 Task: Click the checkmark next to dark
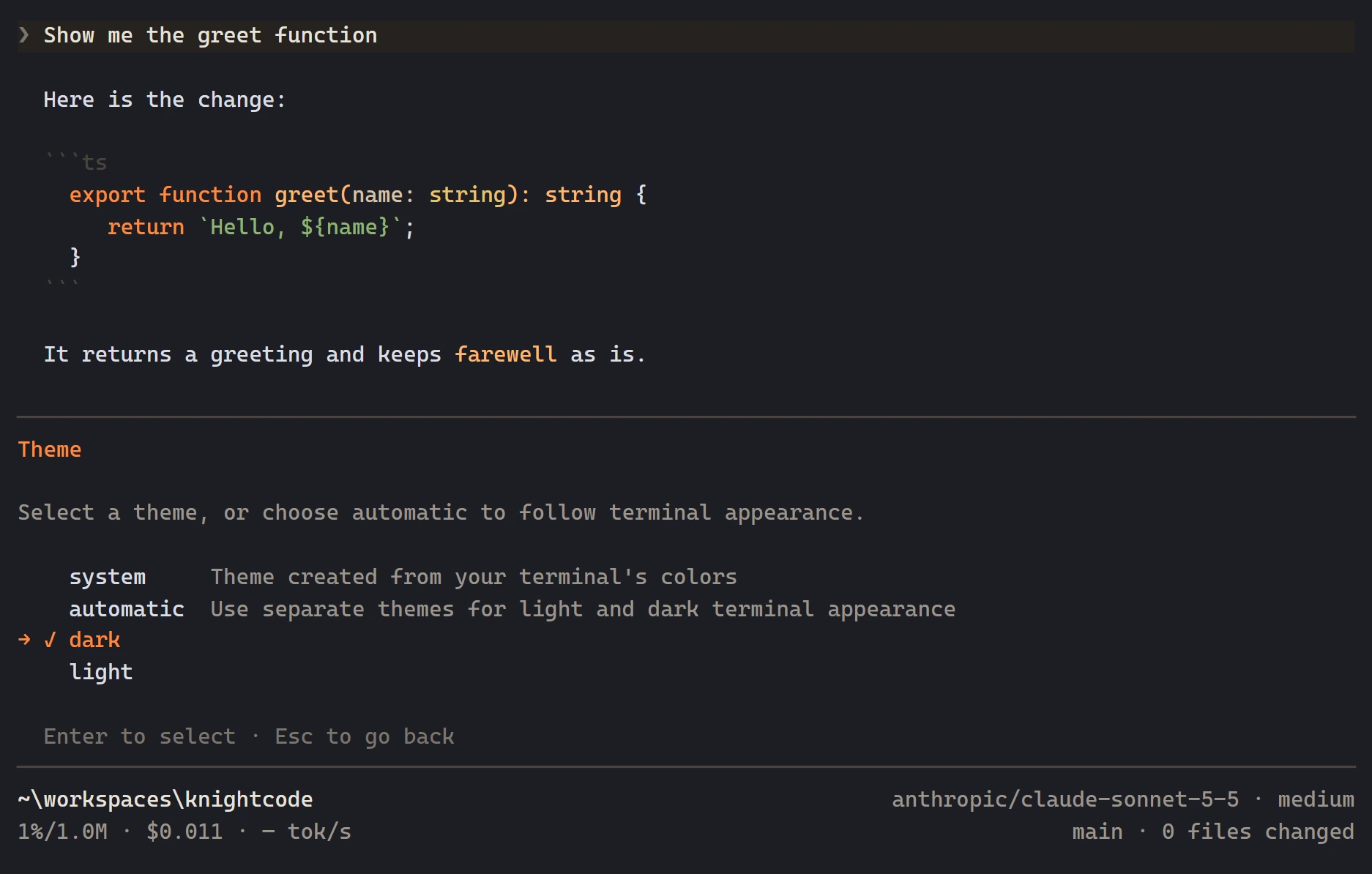point(50,640)
